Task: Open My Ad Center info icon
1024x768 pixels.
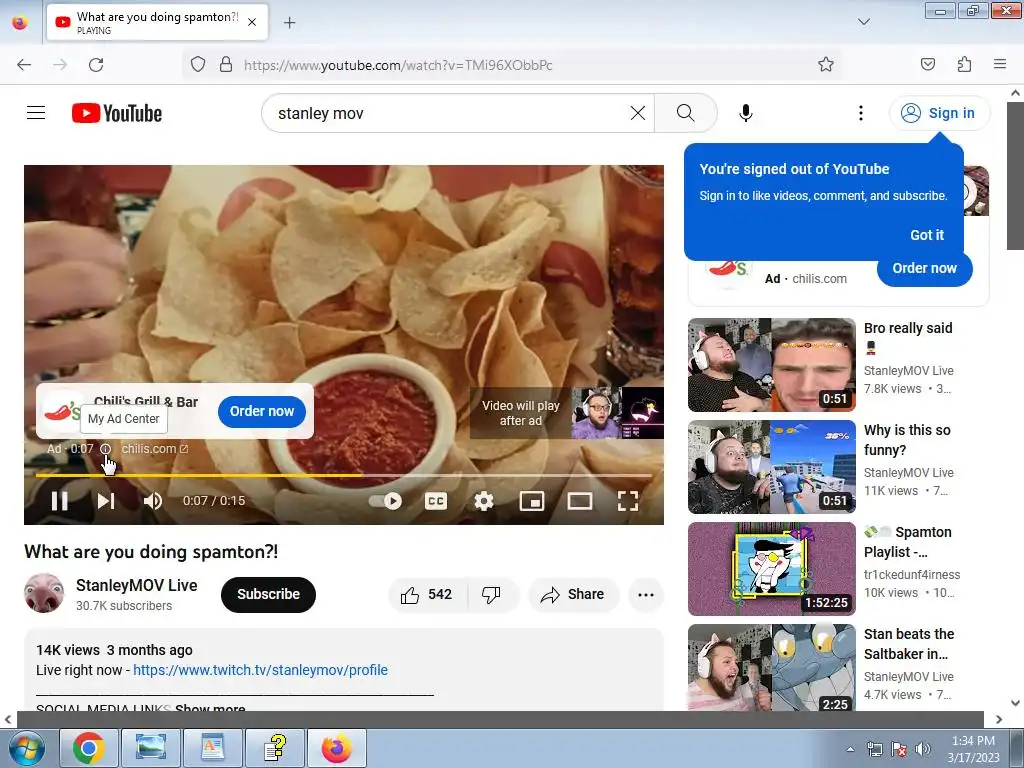Action: (x=106, y=449)
